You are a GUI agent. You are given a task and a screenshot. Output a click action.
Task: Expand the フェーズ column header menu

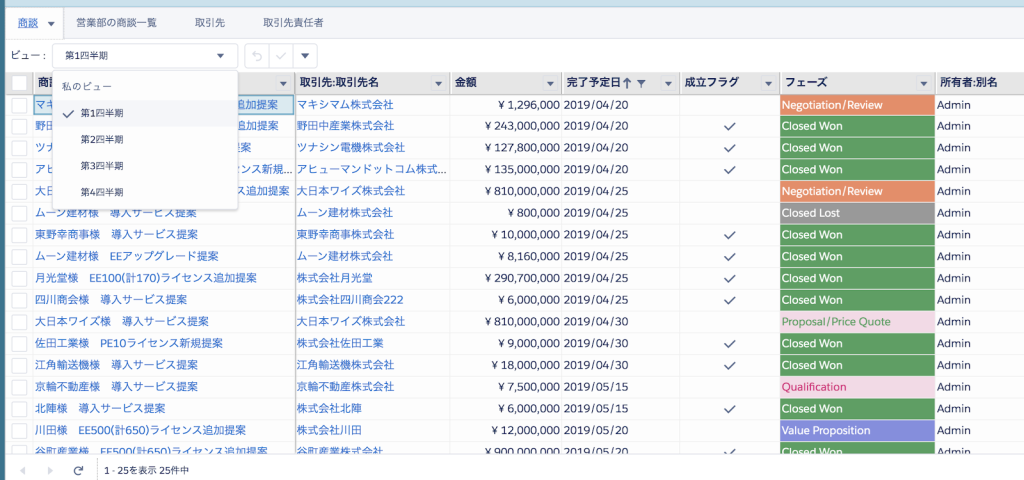tap(924, 82)
